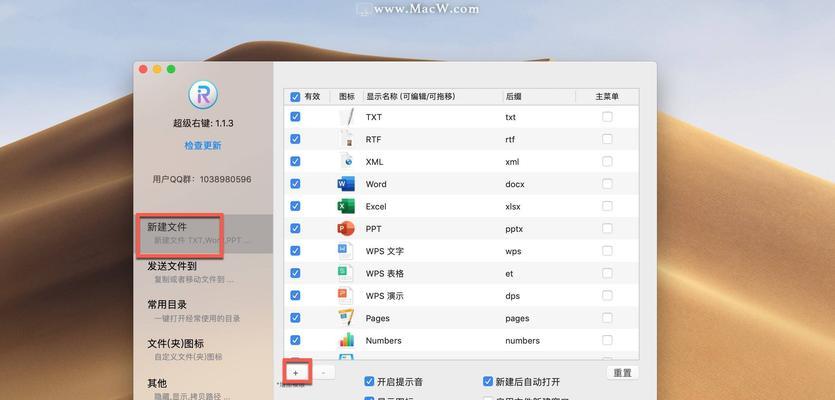The width and height of the screenshot is (835, 400).
Task: Open the 常用目录 sidebar section
Action: (203, 311)
